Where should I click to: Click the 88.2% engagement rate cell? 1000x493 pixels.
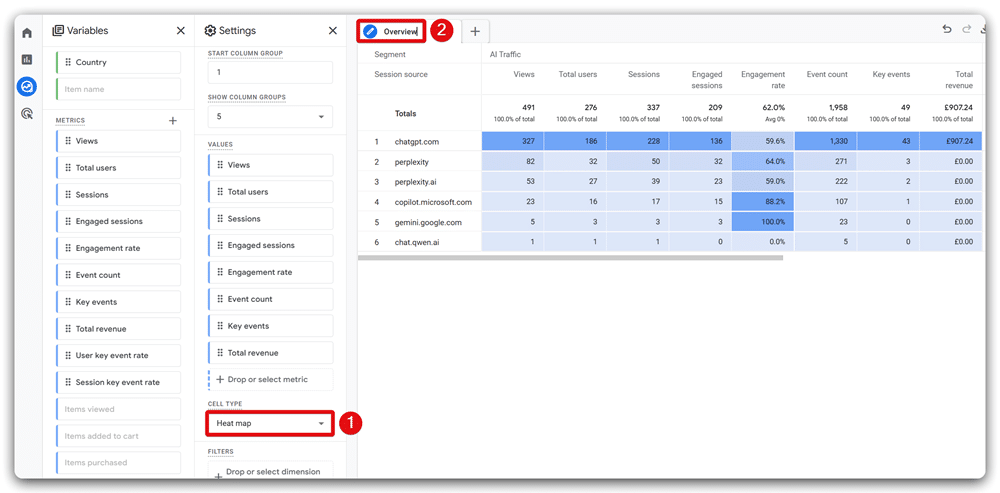763,202
